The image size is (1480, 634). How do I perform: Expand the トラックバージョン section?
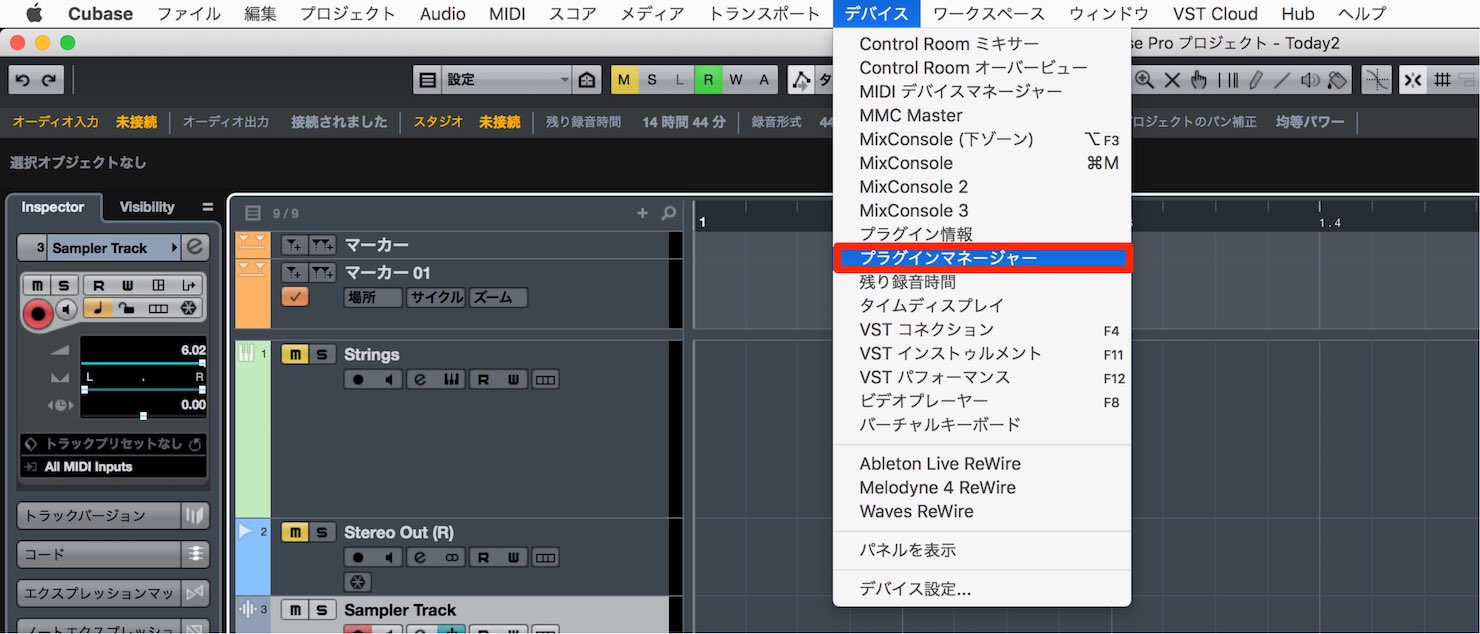[113, 515]
